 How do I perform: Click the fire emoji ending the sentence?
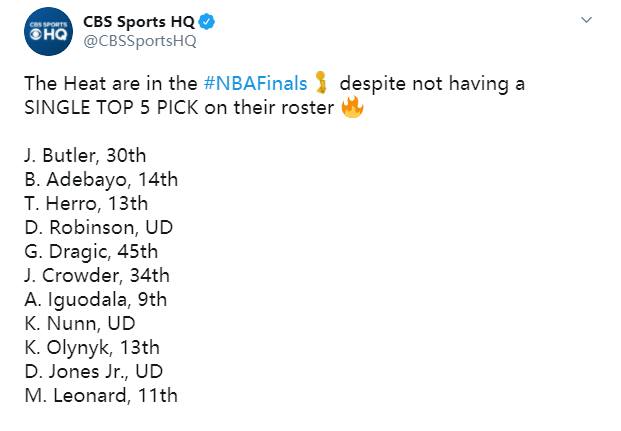pyautogui.click(x=352, y=107)
